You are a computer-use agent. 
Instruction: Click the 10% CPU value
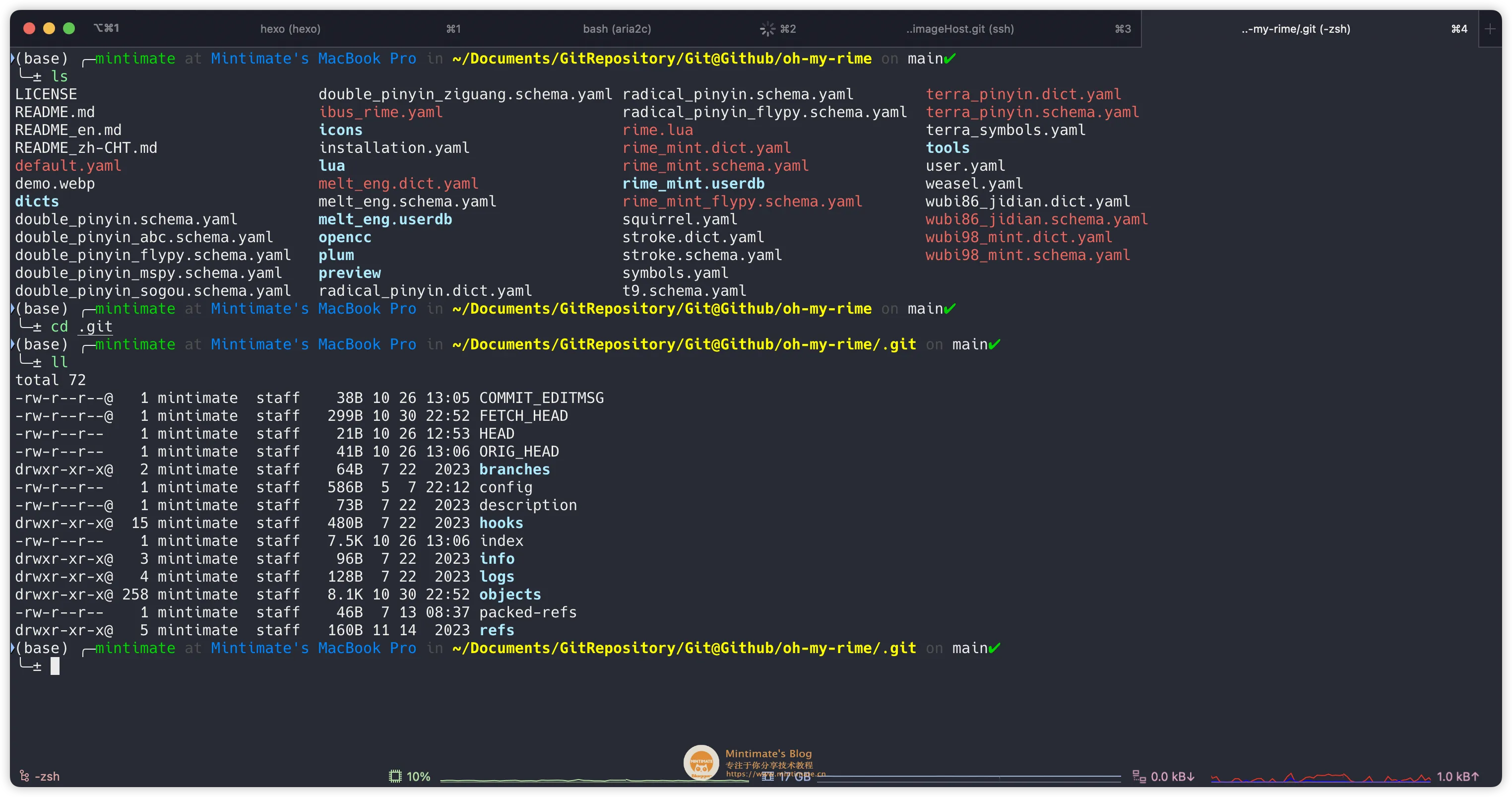[419, 777]
